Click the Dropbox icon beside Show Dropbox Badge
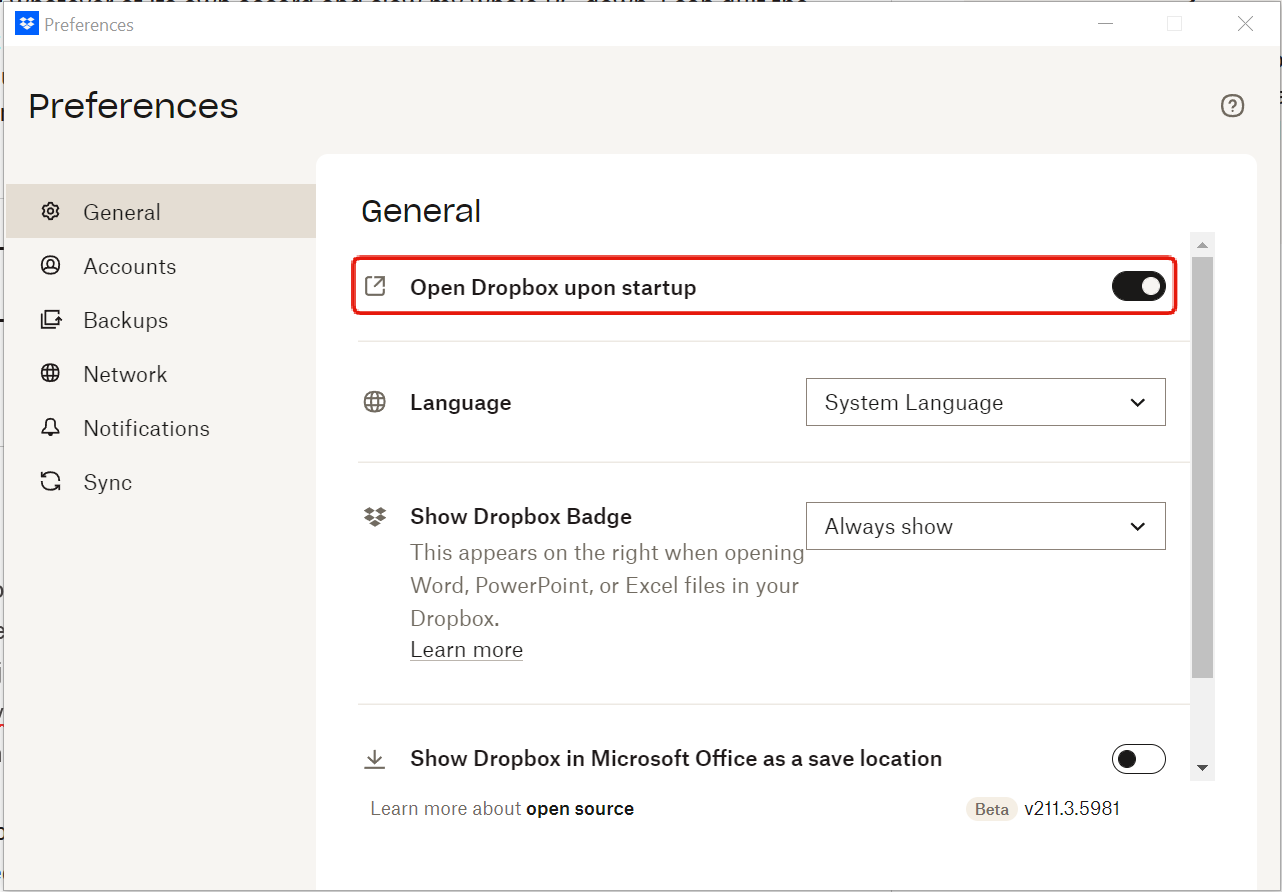 pyautogui.click(x=375, y=516)
